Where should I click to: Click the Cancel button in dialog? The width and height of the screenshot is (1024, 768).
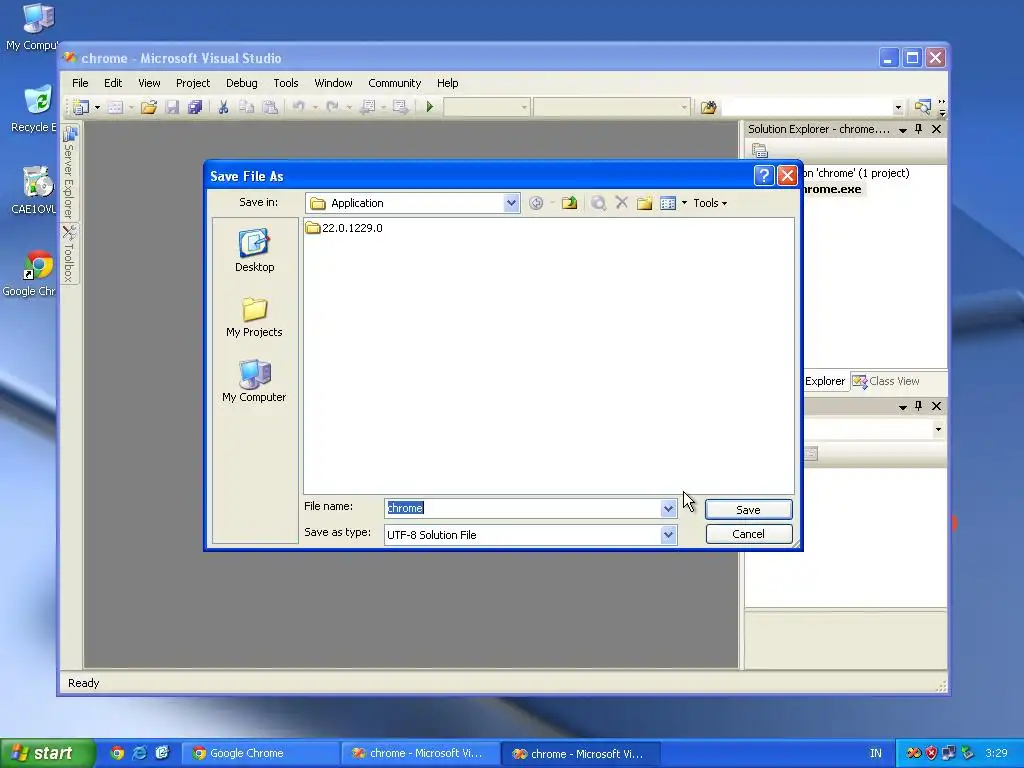coord(748,534)
